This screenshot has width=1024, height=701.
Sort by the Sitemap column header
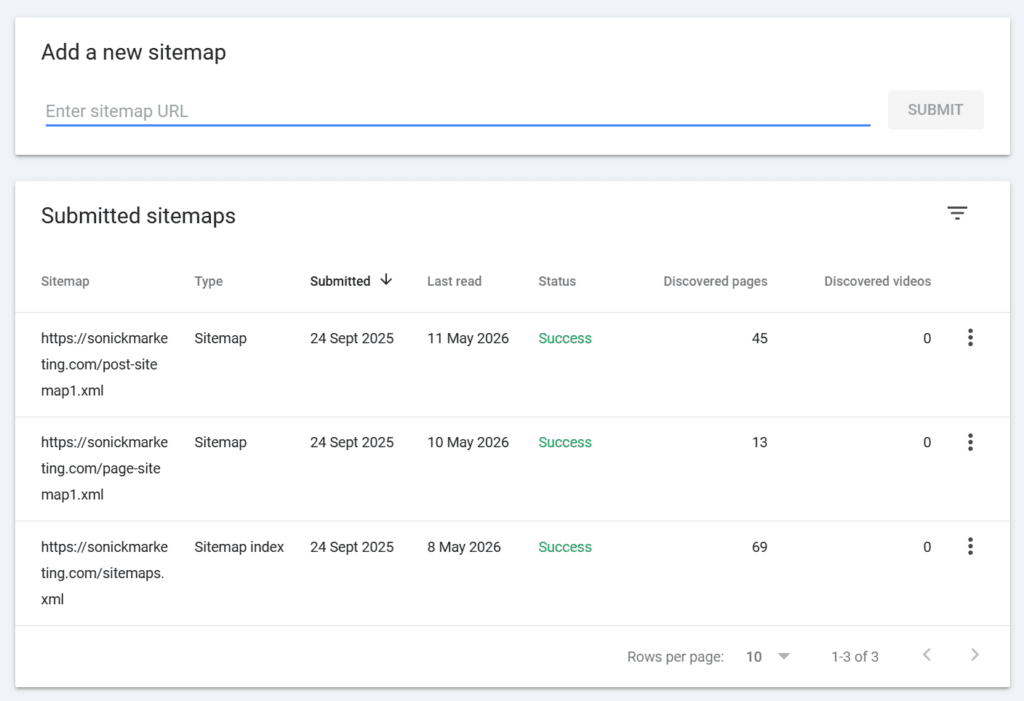click(x=65, y=282)
